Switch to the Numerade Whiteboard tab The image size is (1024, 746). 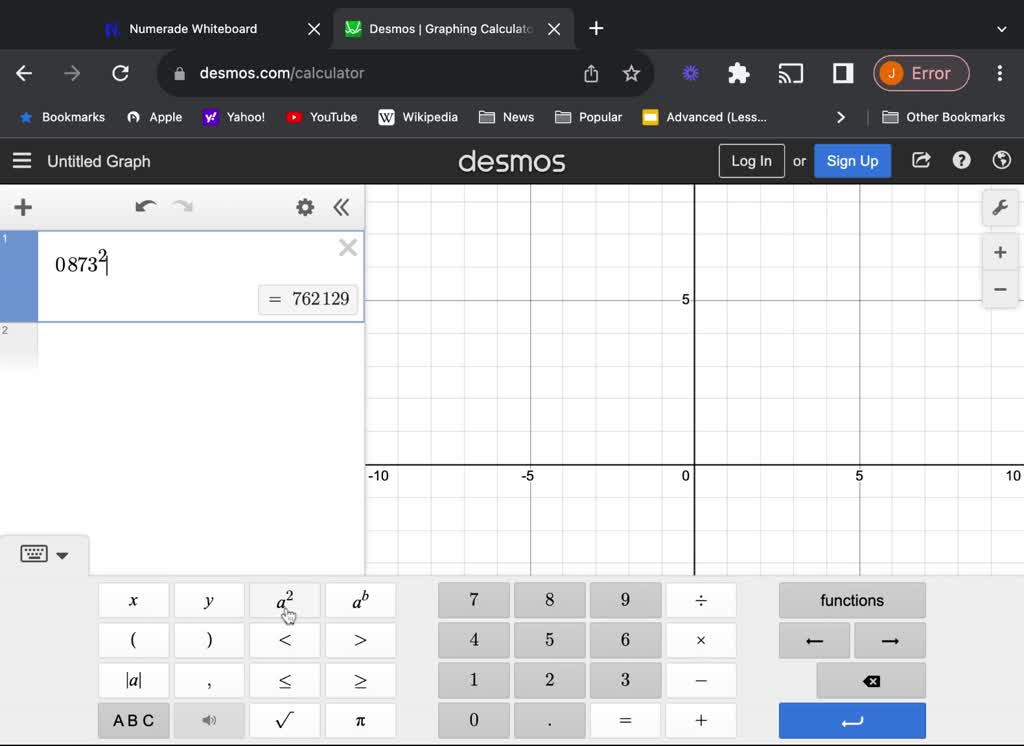[193, 29]
